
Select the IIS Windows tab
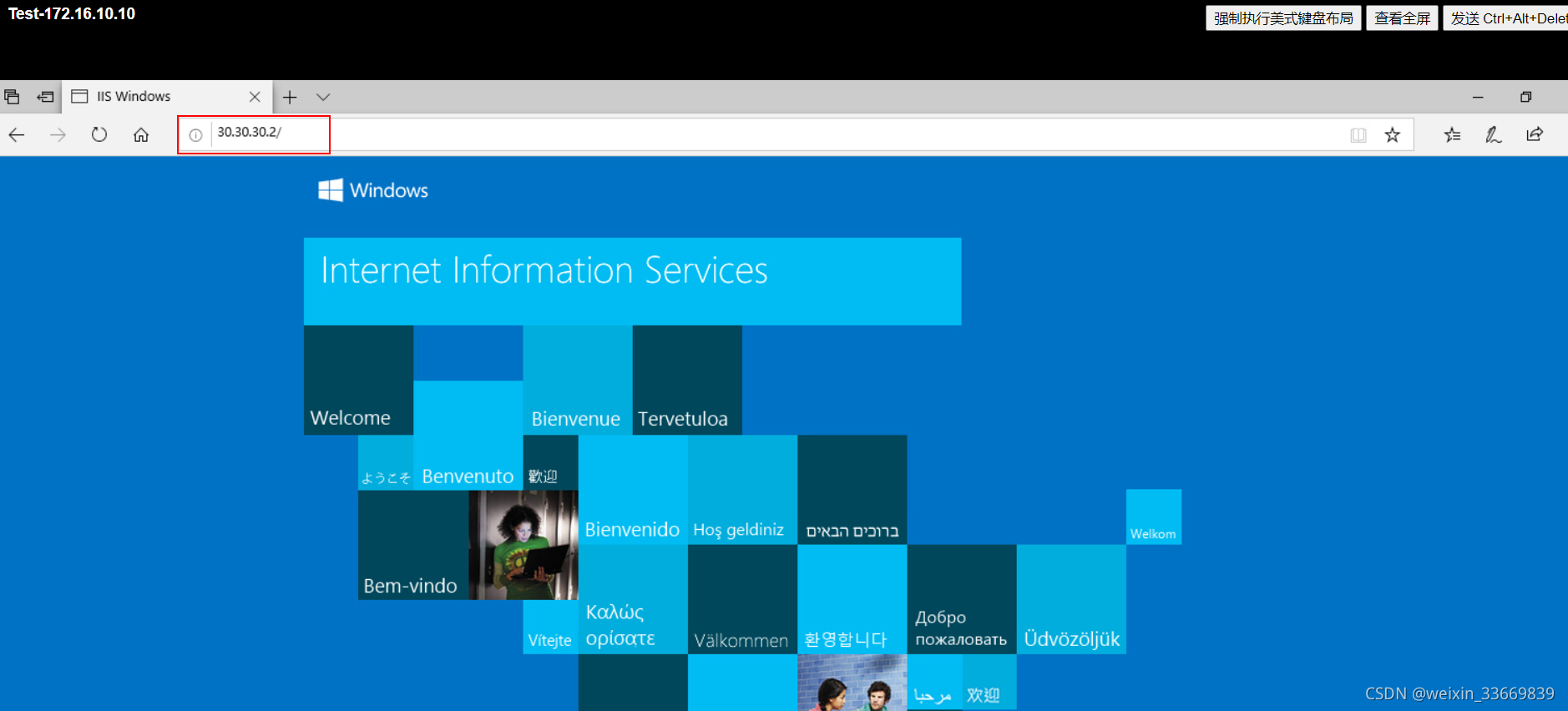pos(167,97)
